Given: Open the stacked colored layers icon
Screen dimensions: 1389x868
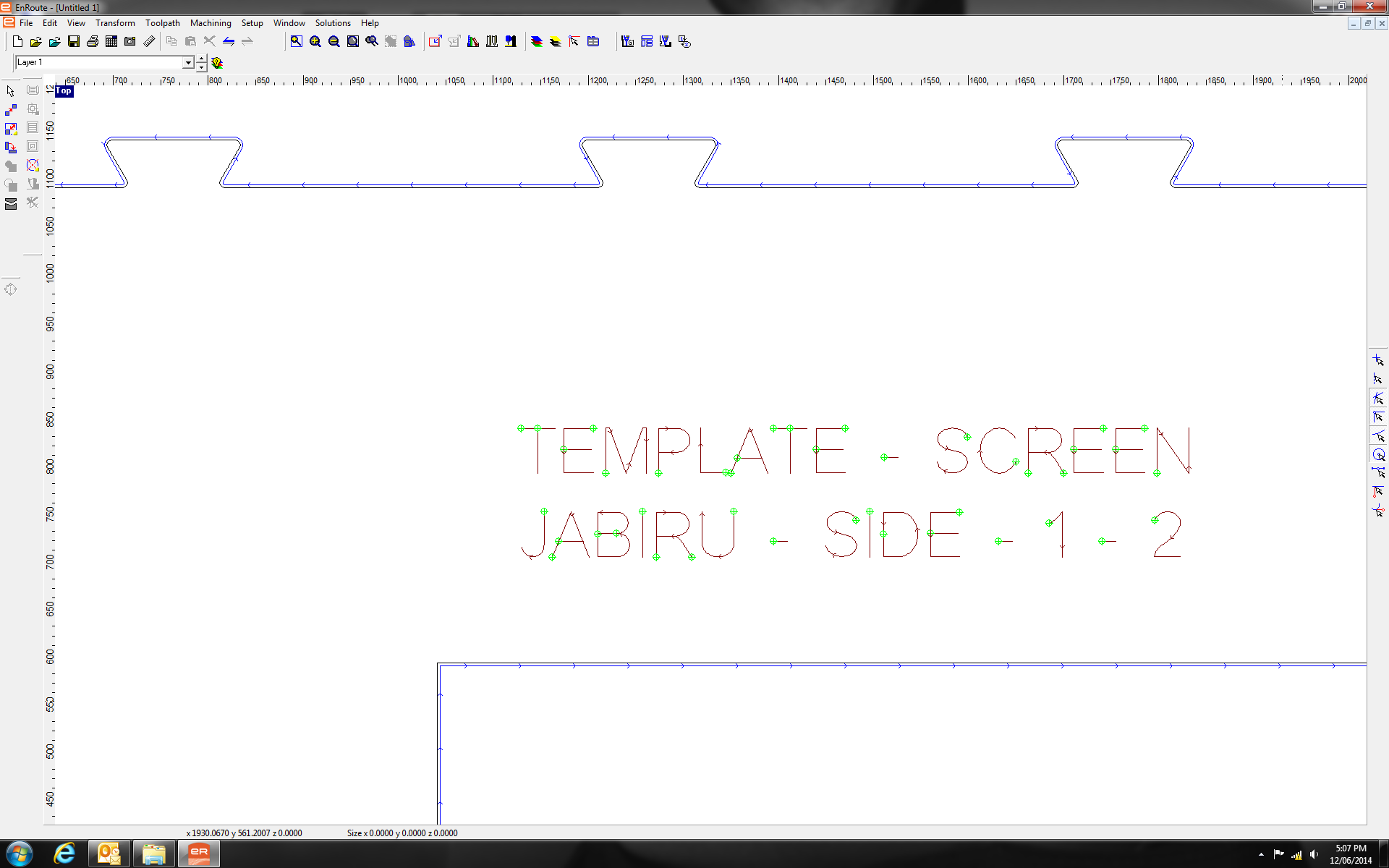Looking at the screenshot, I should coord(537,42).
